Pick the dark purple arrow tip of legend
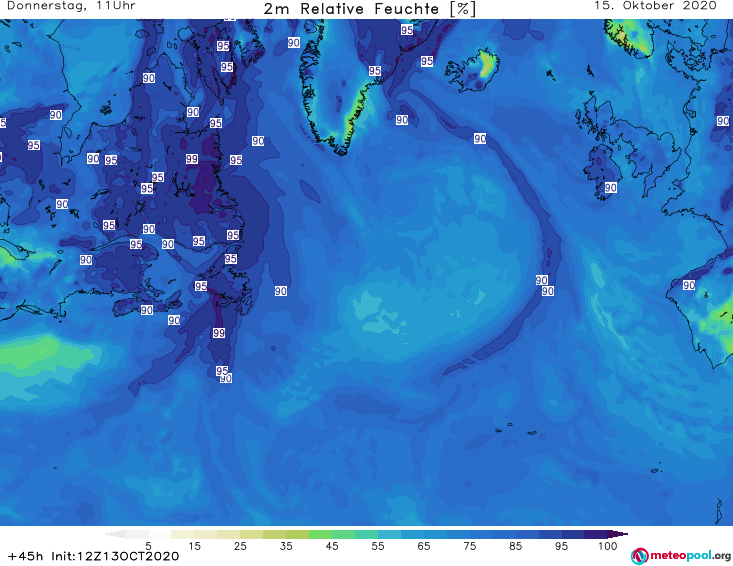Screen dimensions: 733x566 click(x=620, y=534)
